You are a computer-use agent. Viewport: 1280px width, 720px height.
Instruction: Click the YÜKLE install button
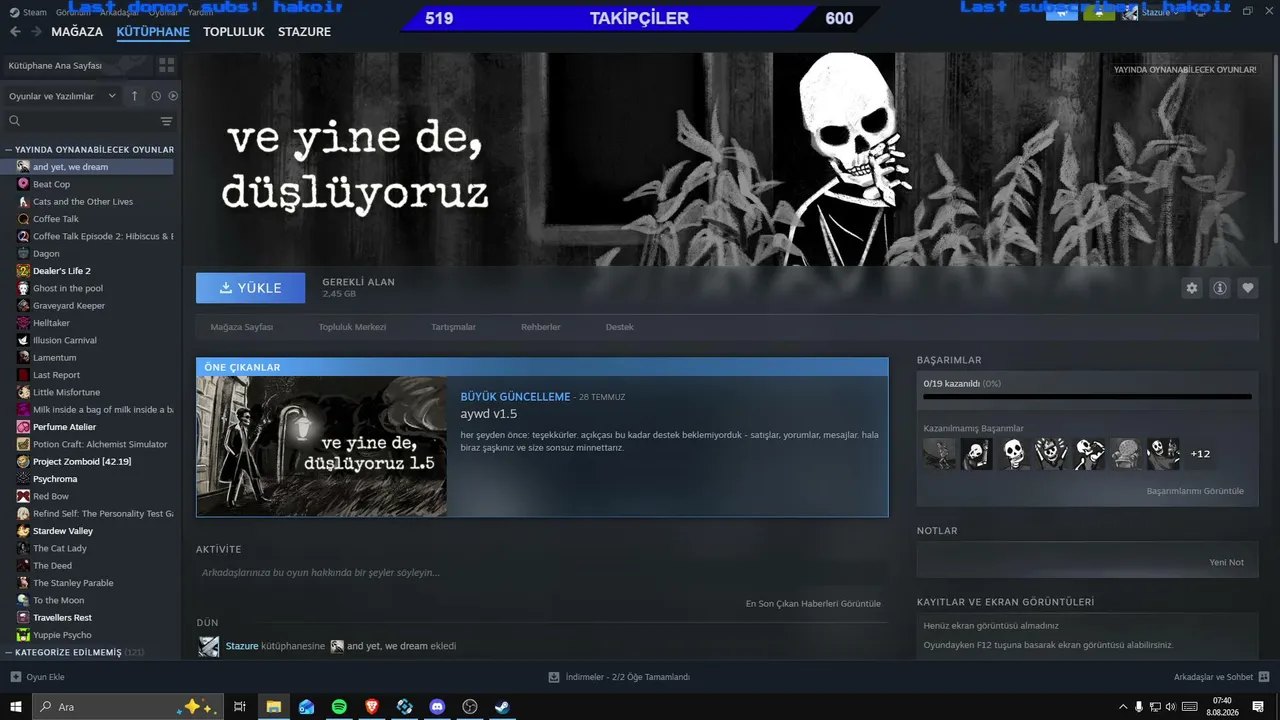(251, 288)
